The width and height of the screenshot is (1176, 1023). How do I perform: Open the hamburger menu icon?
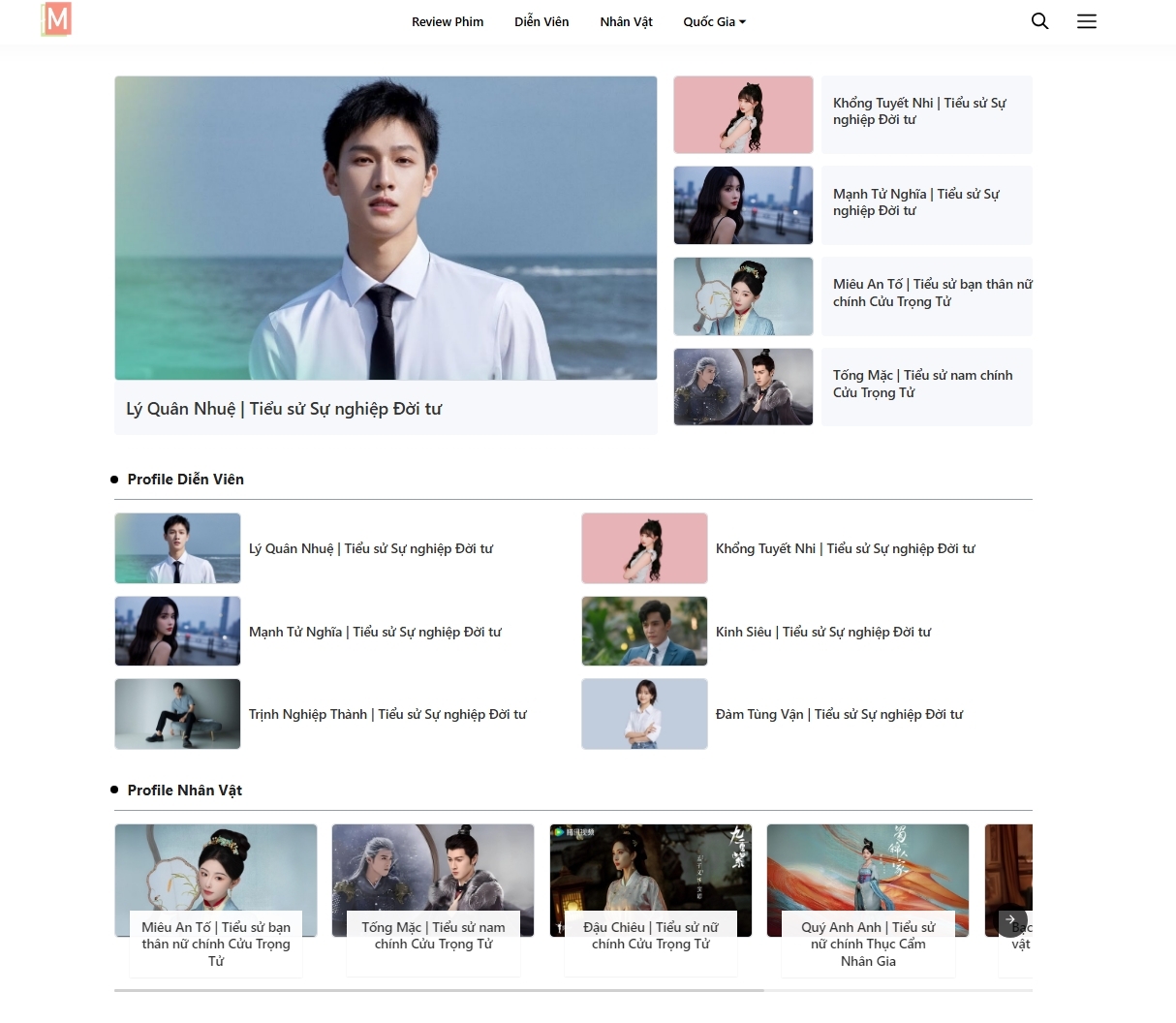[1086, 21]
